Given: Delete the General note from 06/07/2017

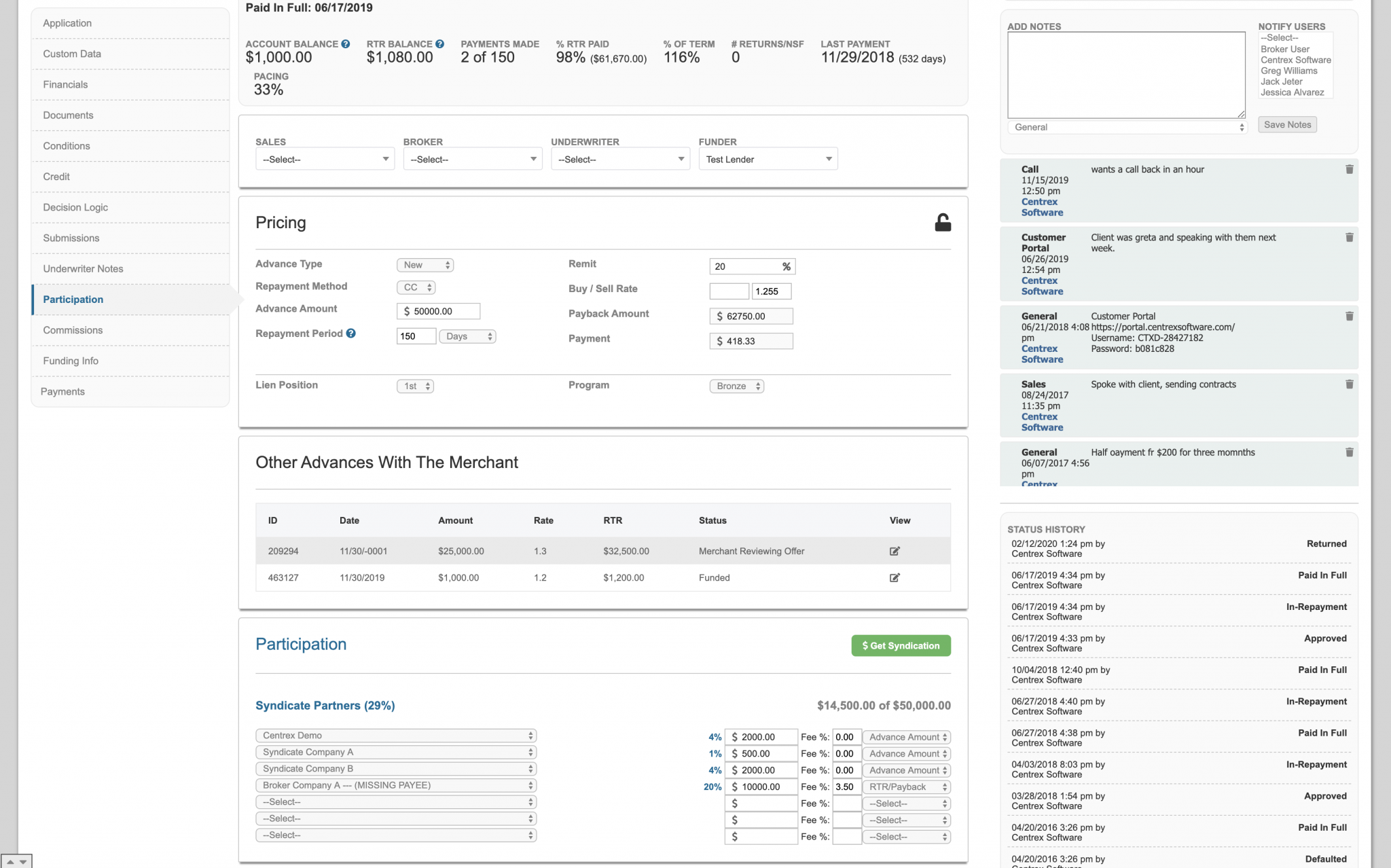Looking at the screenshot, I should pos(1350,452).
